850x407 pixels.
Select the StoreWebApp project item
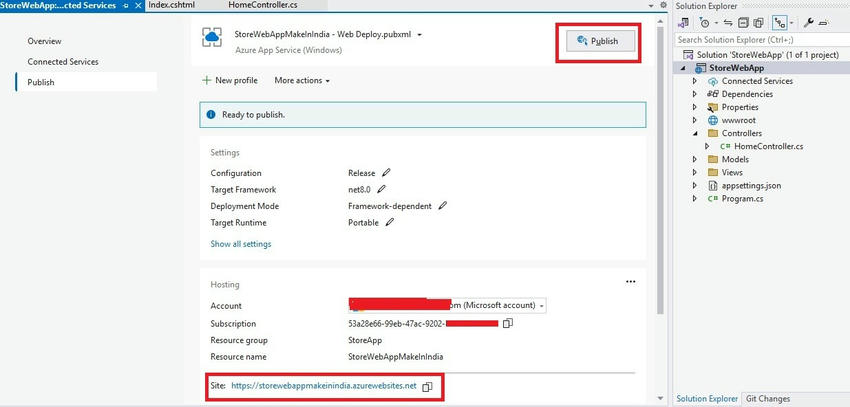[736, 68]
